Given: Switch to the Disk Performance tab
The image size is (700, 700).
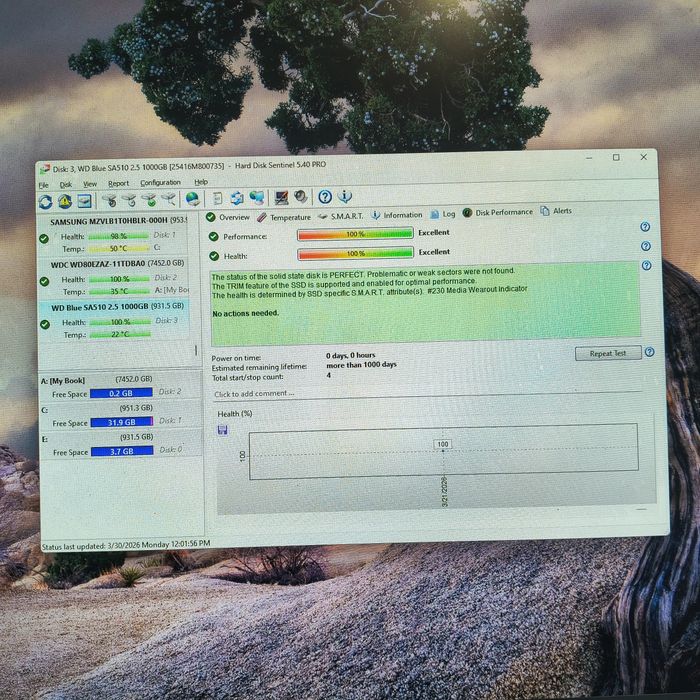Looking at the screenshot, I should pos(498,212).
